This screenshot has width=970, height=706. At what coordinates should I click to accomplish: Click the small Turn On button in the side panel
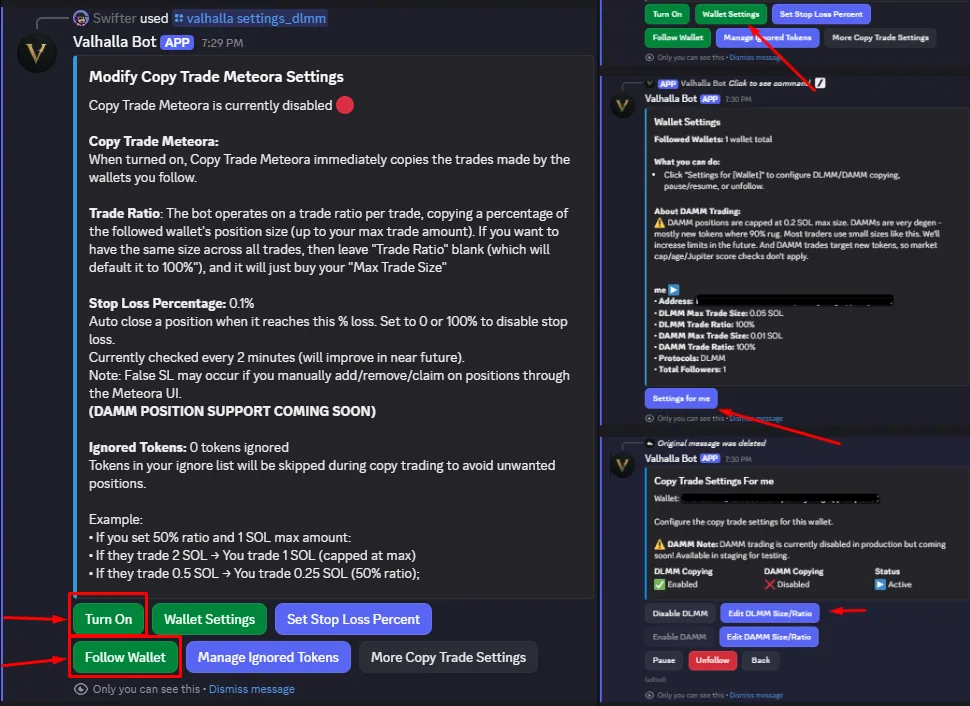click(x=667, y=14)
